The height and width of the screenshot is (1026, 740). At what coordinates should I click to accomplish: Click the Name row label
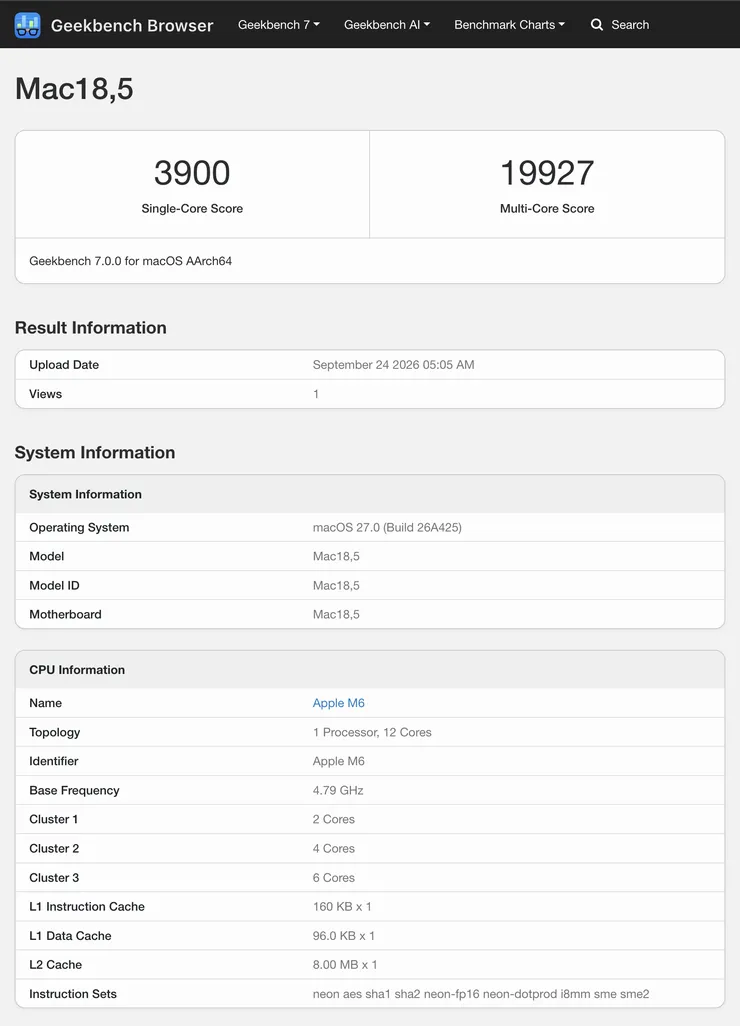[45, 703]
